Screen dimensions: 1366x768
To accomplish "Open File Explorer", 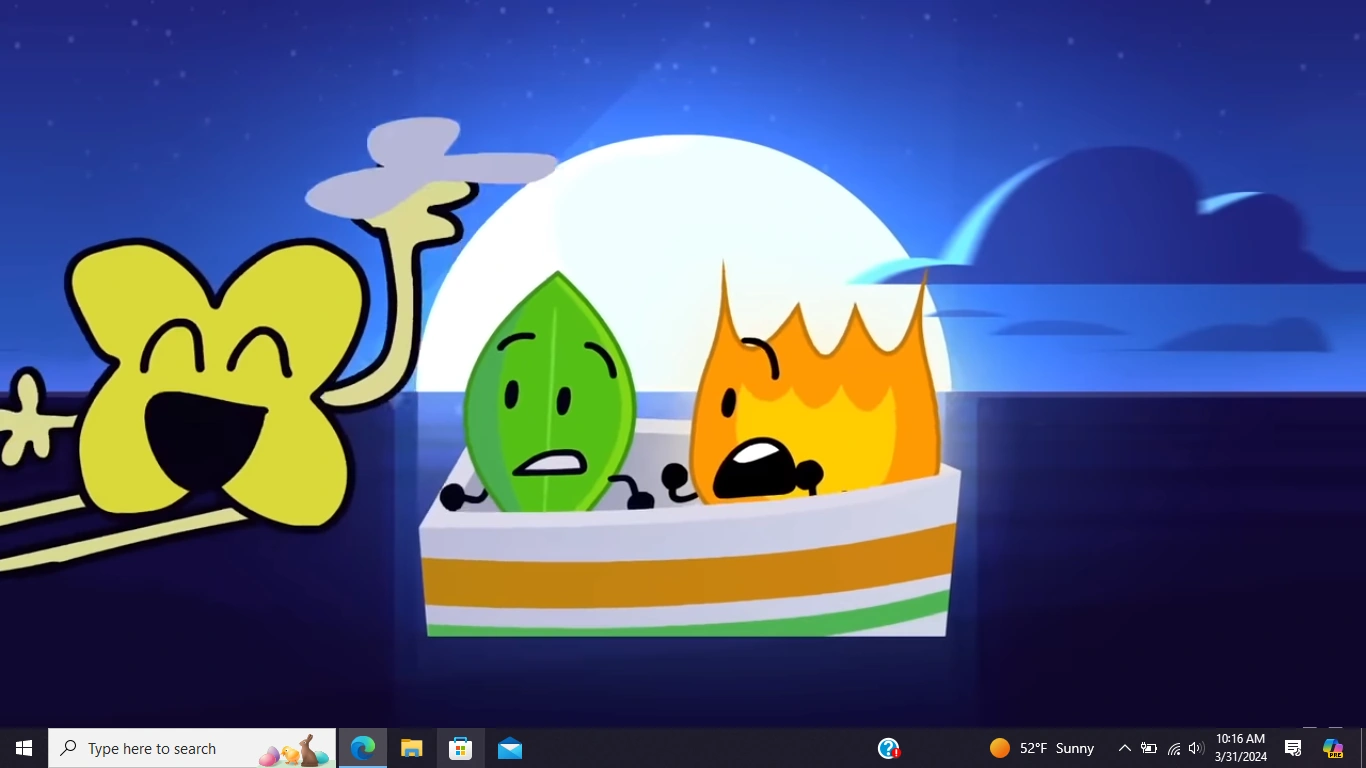I will click(x=411, y=747).
